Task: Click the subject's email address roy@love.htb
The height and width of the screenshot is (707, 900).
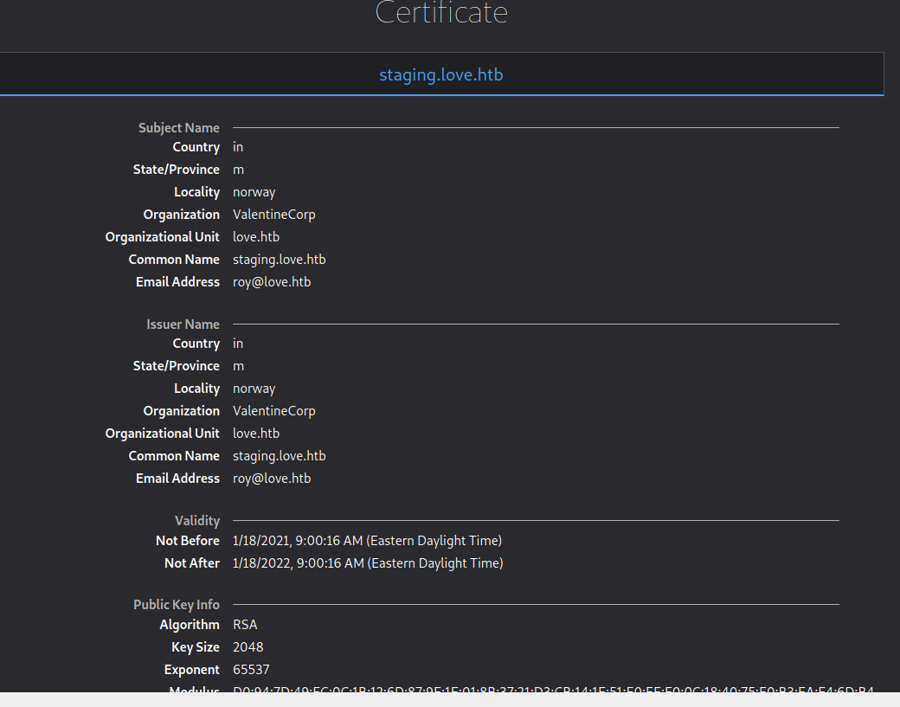Action: 272,282
